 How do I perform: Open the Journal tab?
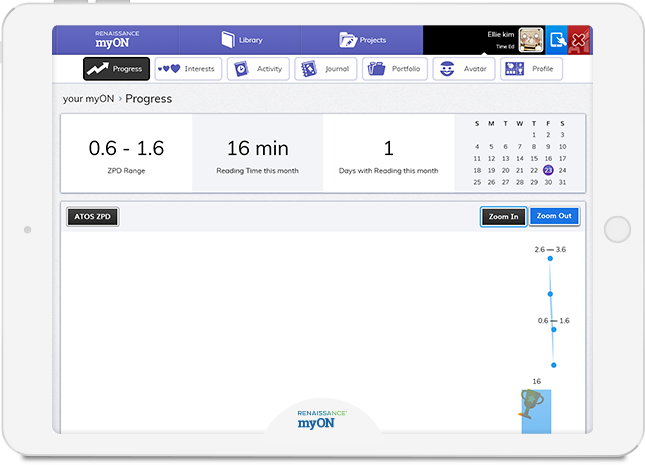point(326,69)
